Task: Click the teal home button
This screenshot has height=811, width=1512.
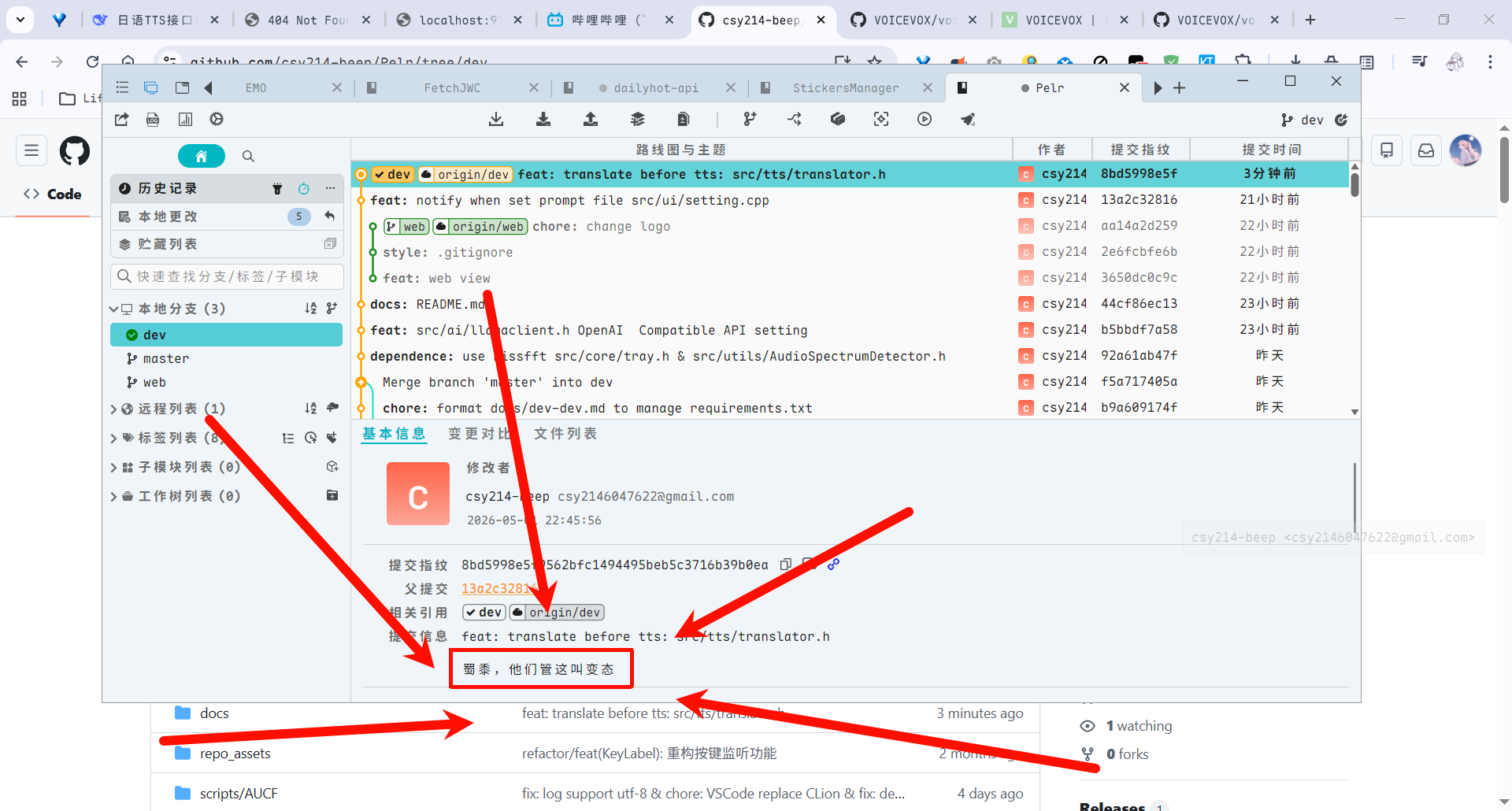Action: (202, 156)
